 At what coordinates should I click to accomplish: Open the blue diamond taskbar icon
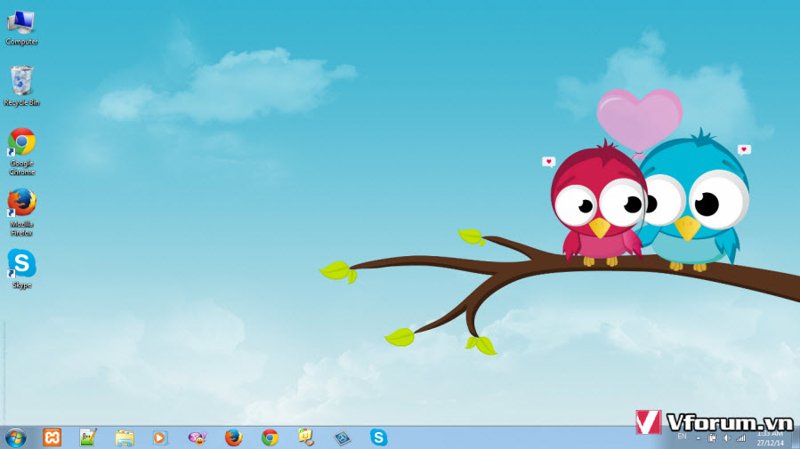coord(342,438)
